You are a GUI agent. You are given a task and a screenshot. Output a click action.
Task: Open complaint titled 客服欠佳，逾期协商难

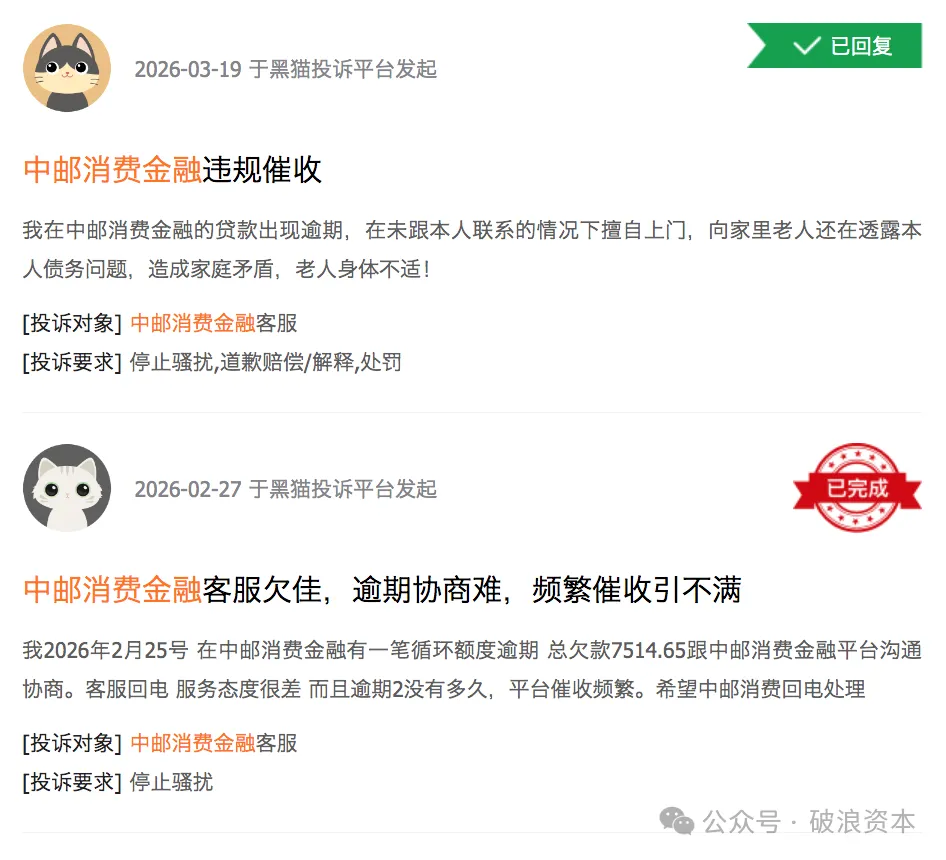[x=383, y=590]
